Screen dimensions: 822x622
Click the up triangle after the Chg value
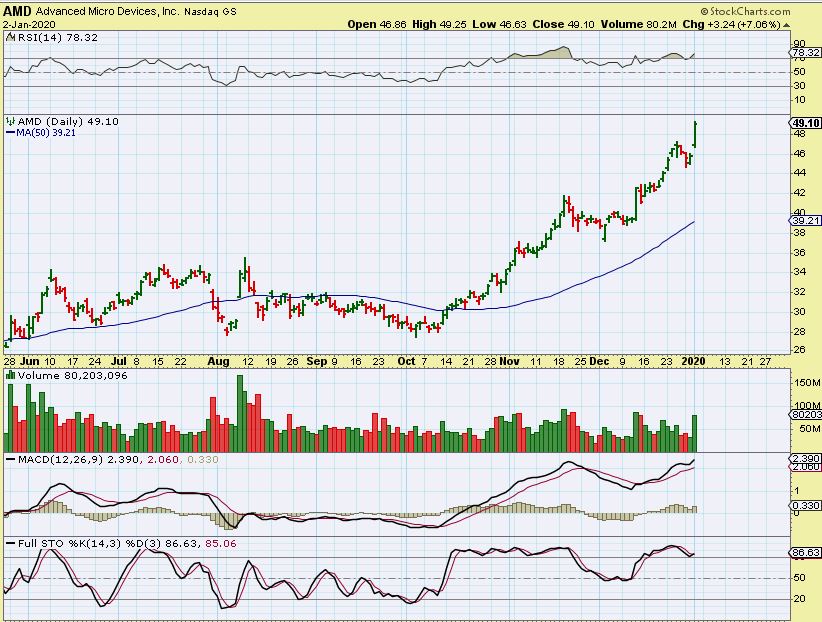click(x=787, y=25)
